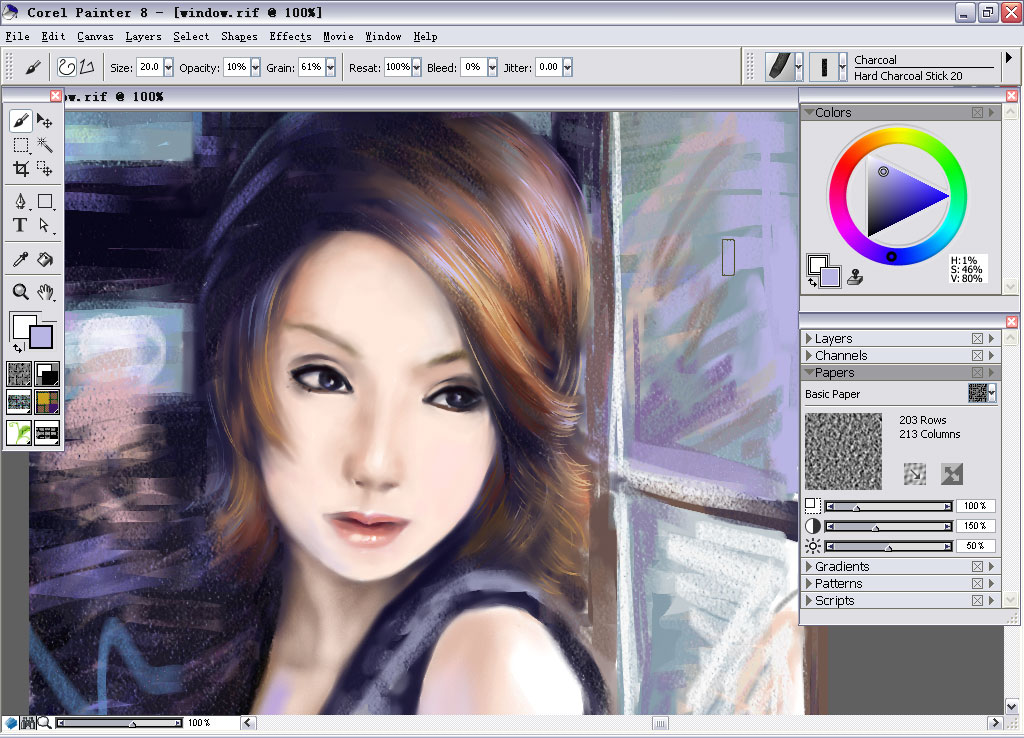The image size is (1024, 738).
Task: Open the Movie menu
Action: [x=338, y=37]
